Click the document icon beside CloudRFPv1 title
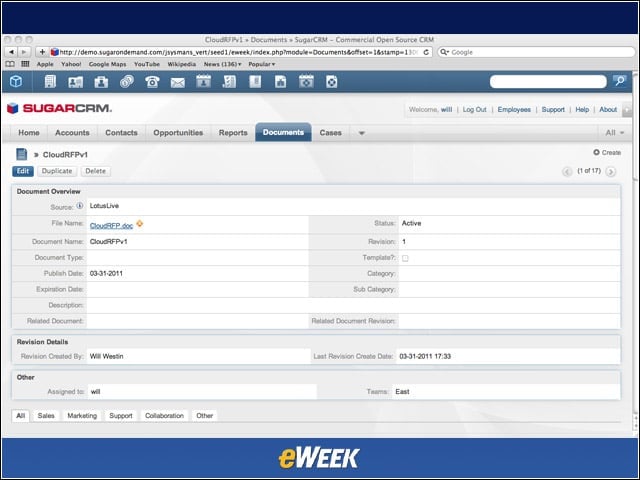 pyautogui.click(x=22, y=154)
